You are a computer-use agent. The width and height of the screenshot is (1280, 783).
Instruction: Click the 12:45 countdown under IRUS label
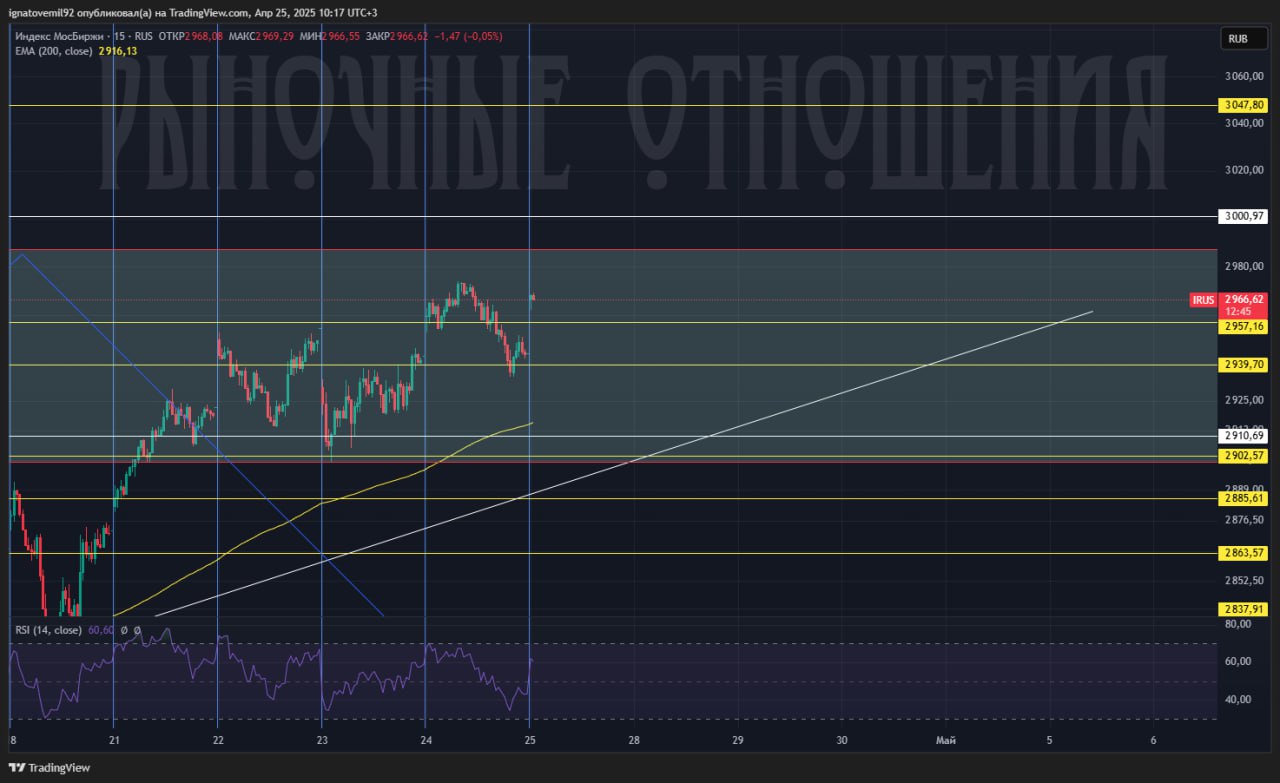[x=1236, y=311]
